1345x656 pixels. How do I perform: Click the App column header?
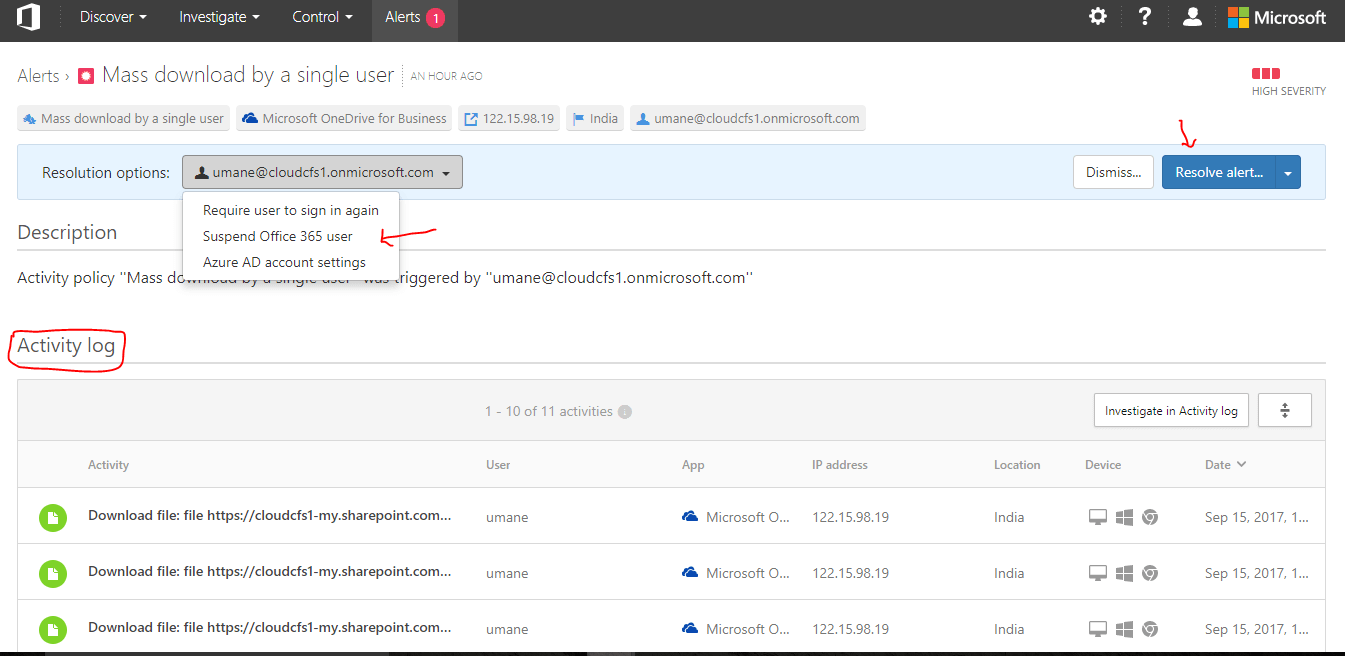tap(693, 465)
